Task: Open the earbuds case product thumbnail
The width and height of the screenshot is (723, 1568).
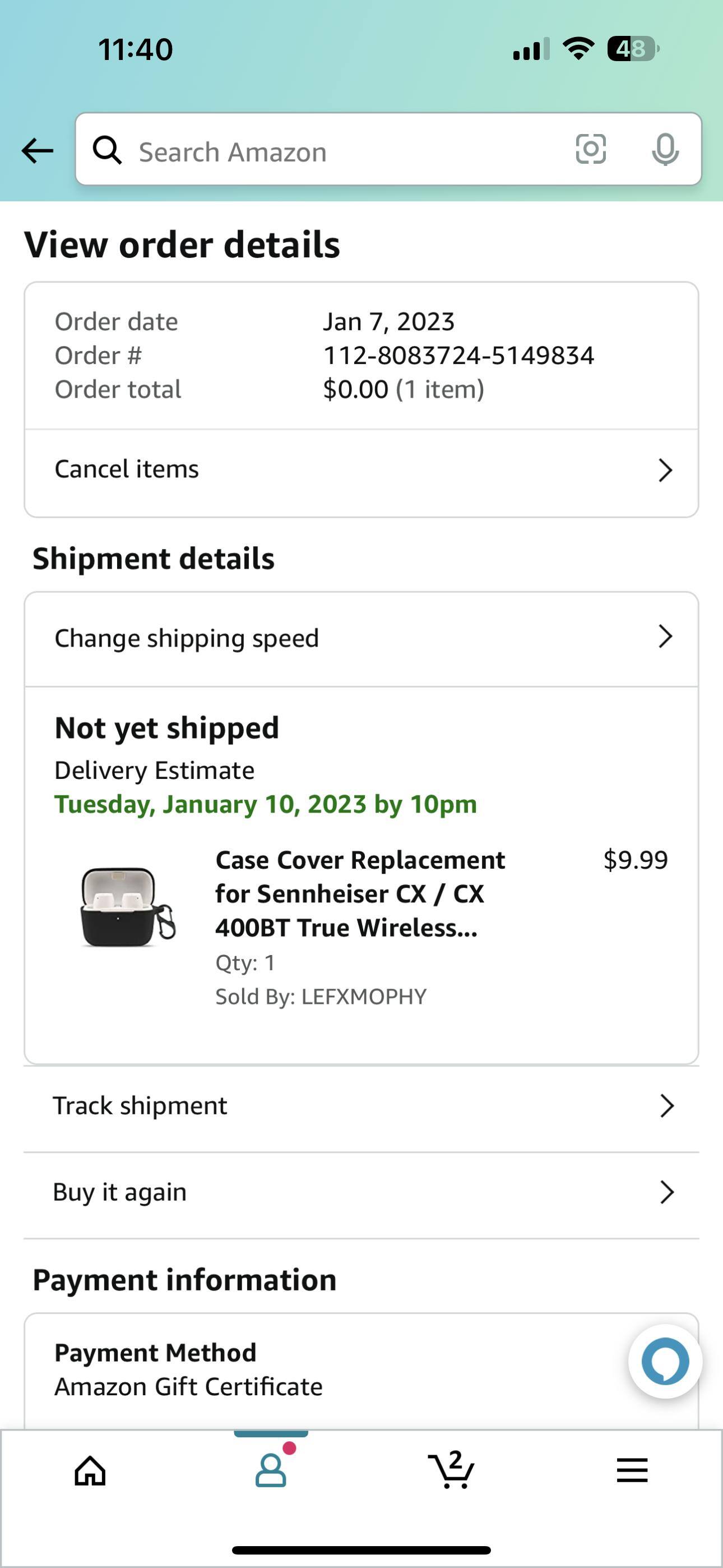Action: click(127, 907)
